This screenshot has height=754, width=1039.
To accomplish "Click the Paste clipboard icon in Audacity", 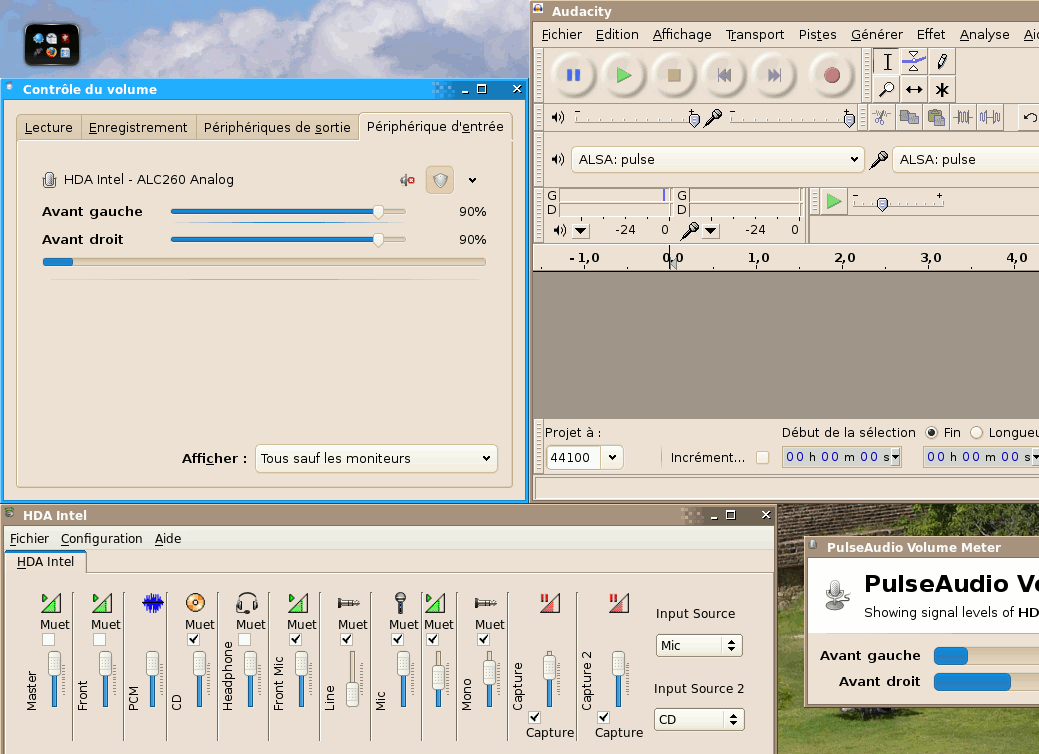I will click(x=936, y=118).
